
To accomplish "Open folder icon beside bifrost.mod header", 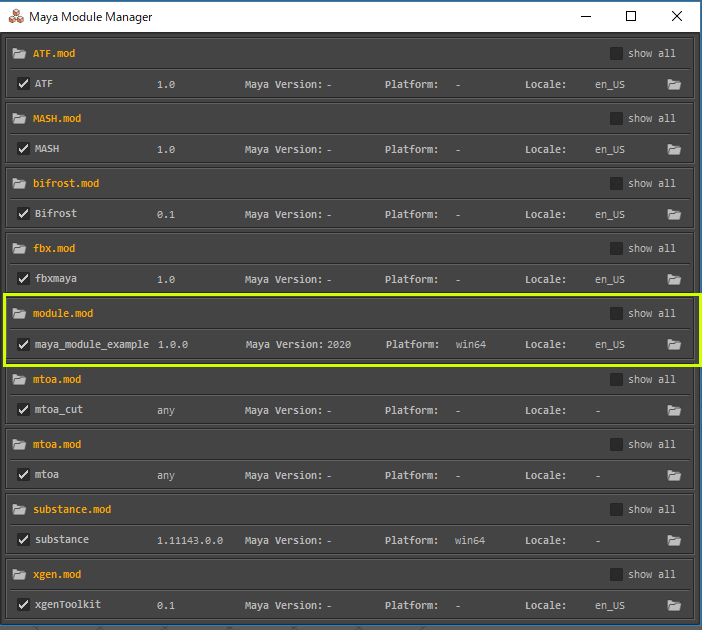I will click(x=19, y=184).
